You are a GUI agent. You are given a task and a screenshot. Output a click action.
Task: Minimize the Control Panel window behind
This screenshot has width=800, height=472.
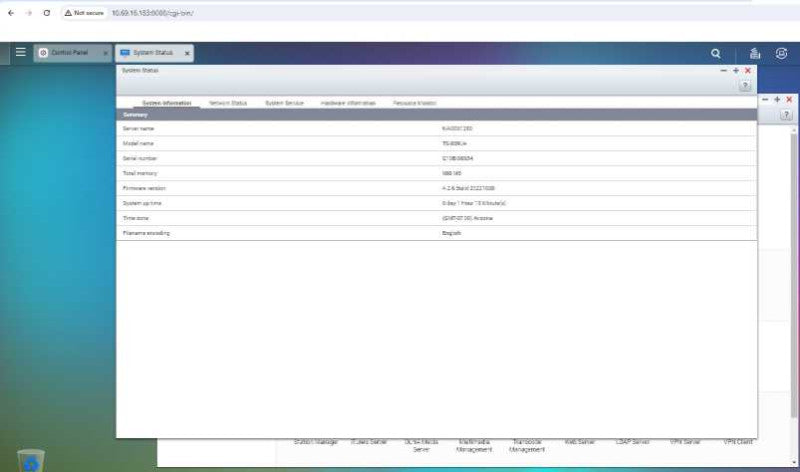point(765,100)
